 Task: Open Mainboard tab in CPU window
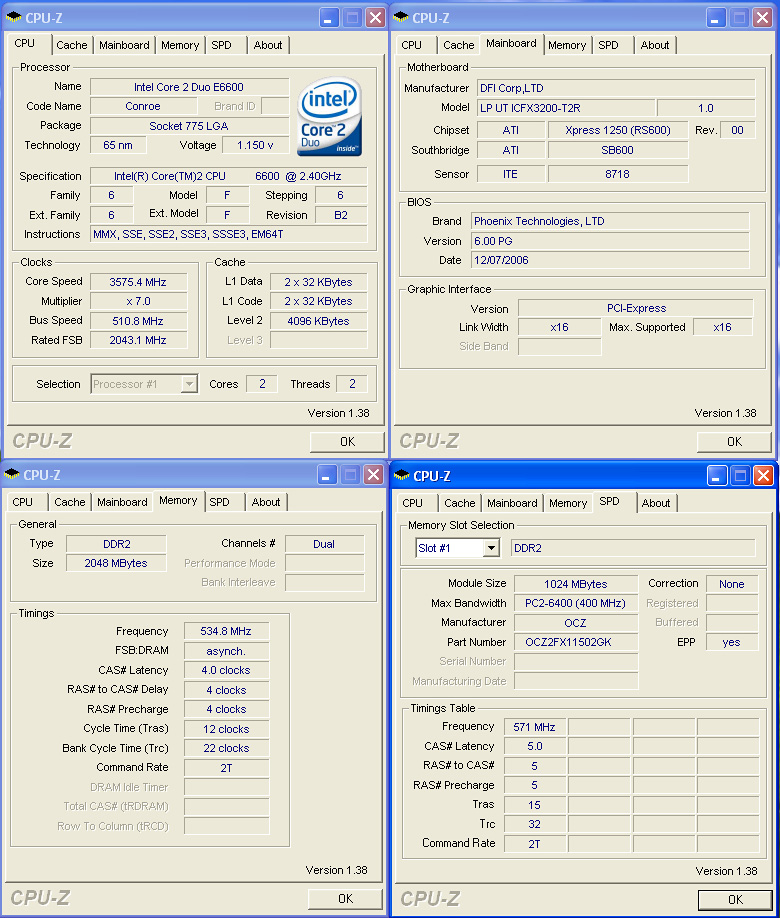point(124,45)
